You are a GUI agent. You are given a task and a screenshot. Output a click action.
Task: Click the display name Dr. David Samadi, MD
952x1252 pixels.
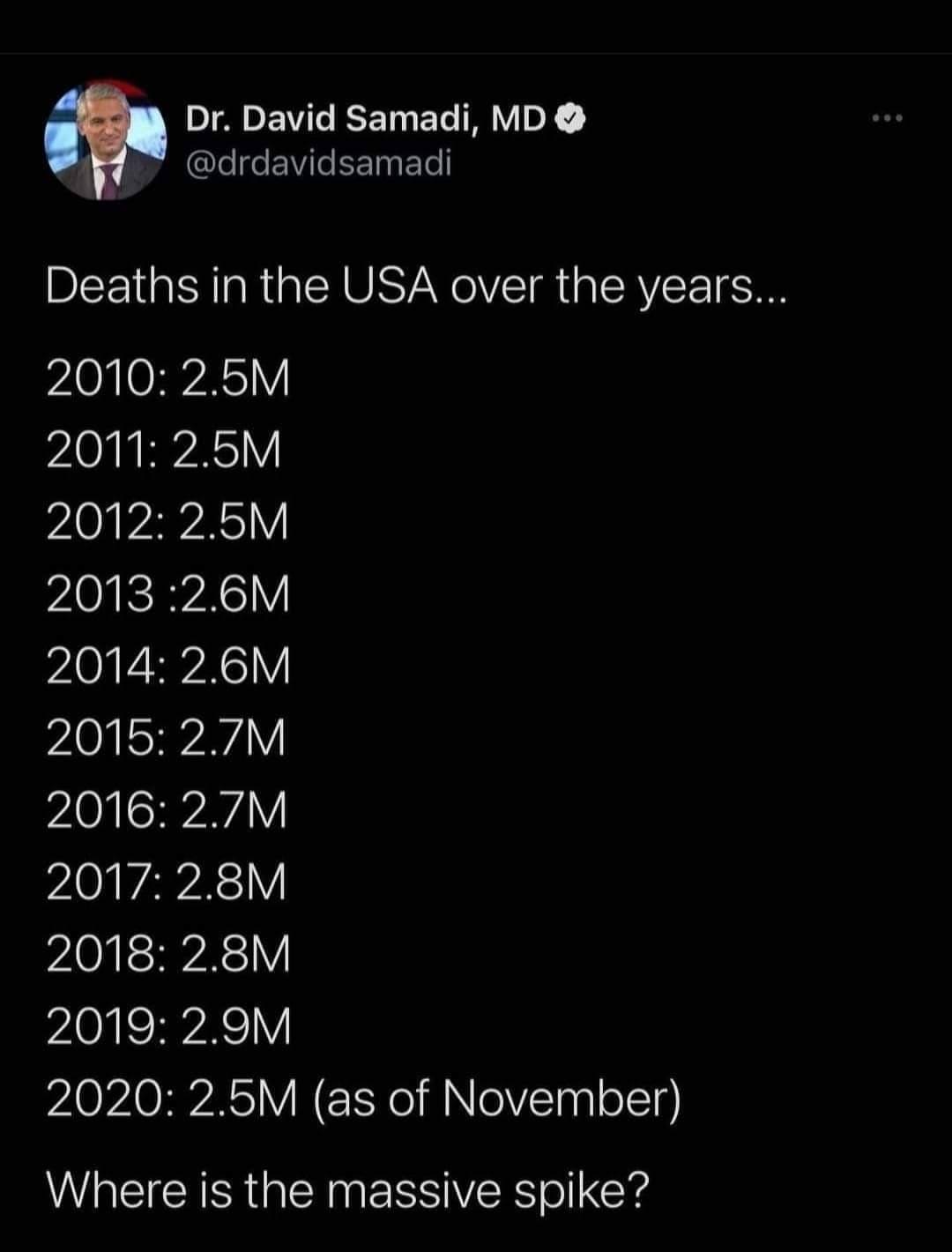[366, 118]
